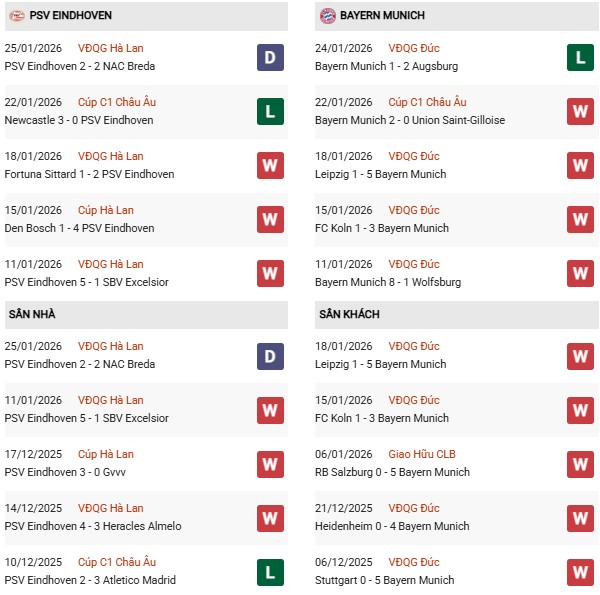Click the loss badge for Bayern Munich 1 - 2 Augsburg
This screenshot has width=600, height=595.
(580, 58)
